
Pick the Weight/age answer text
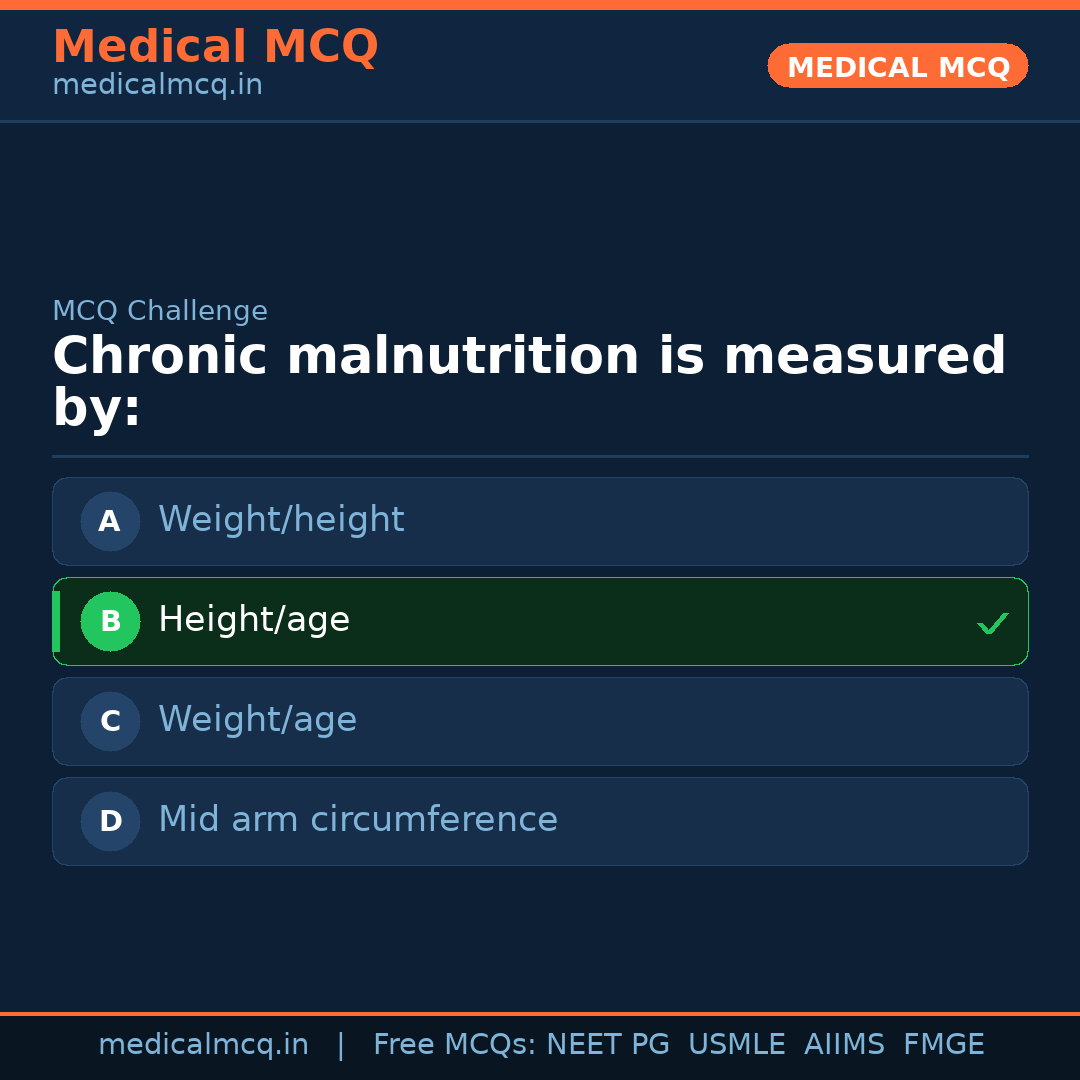[x=257, y=720]
